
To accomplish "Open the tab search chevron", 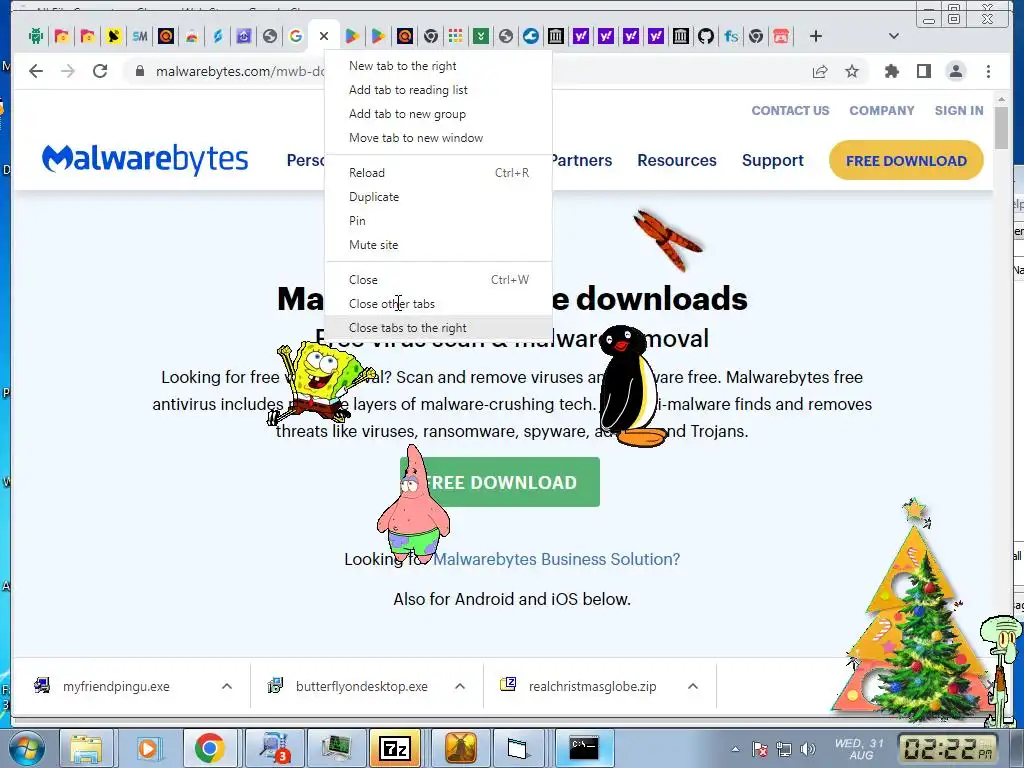I will [x=894, y=37].
